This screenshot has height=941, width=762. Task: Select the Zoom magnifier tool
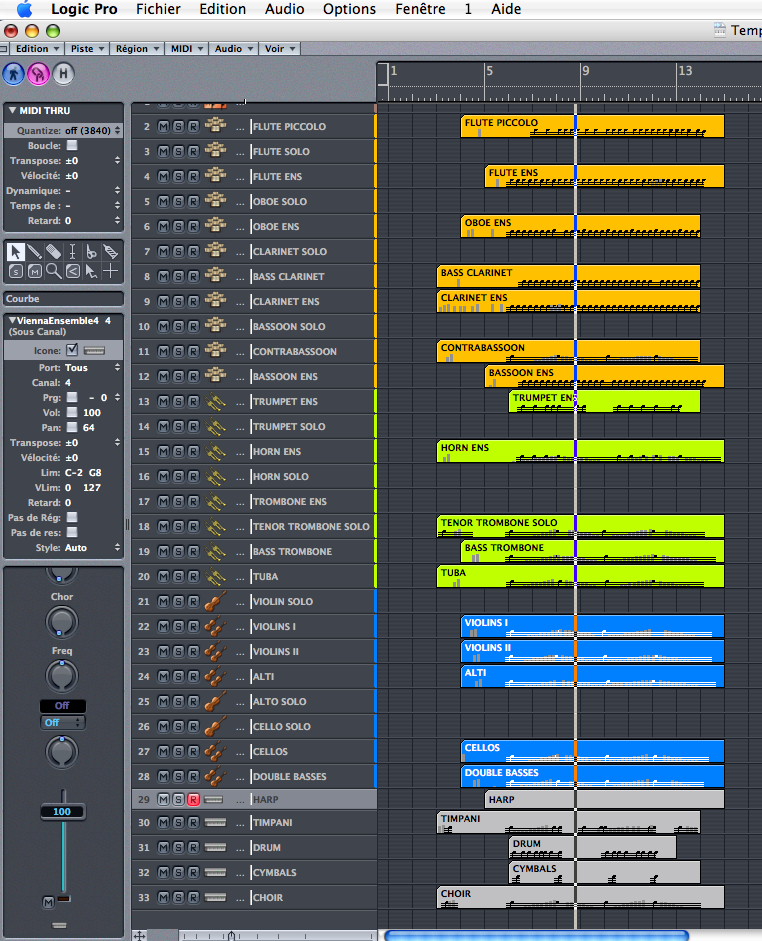[x=53, y=271]
